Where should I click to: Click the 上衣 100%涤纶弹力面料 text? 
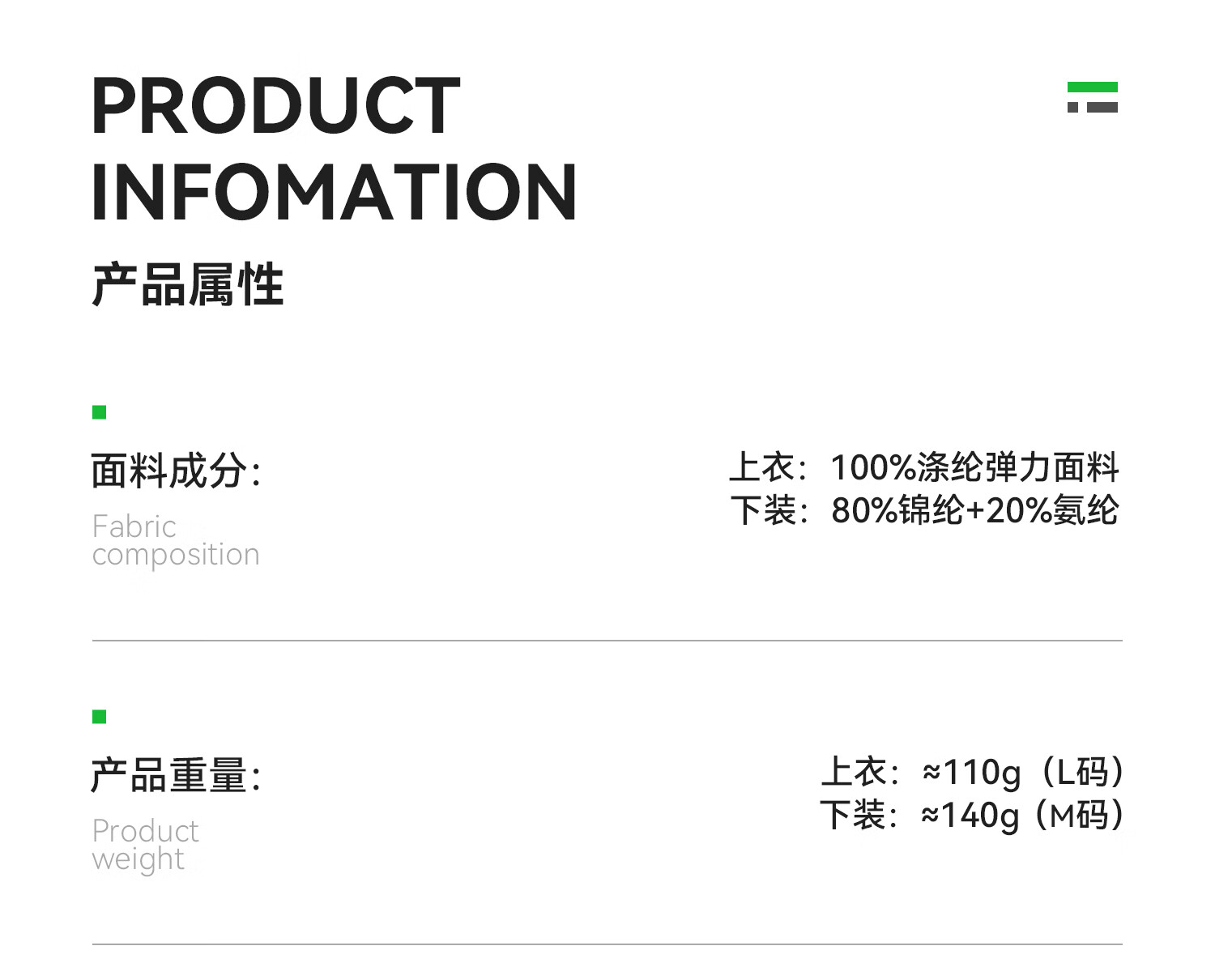tap(924, 467)
